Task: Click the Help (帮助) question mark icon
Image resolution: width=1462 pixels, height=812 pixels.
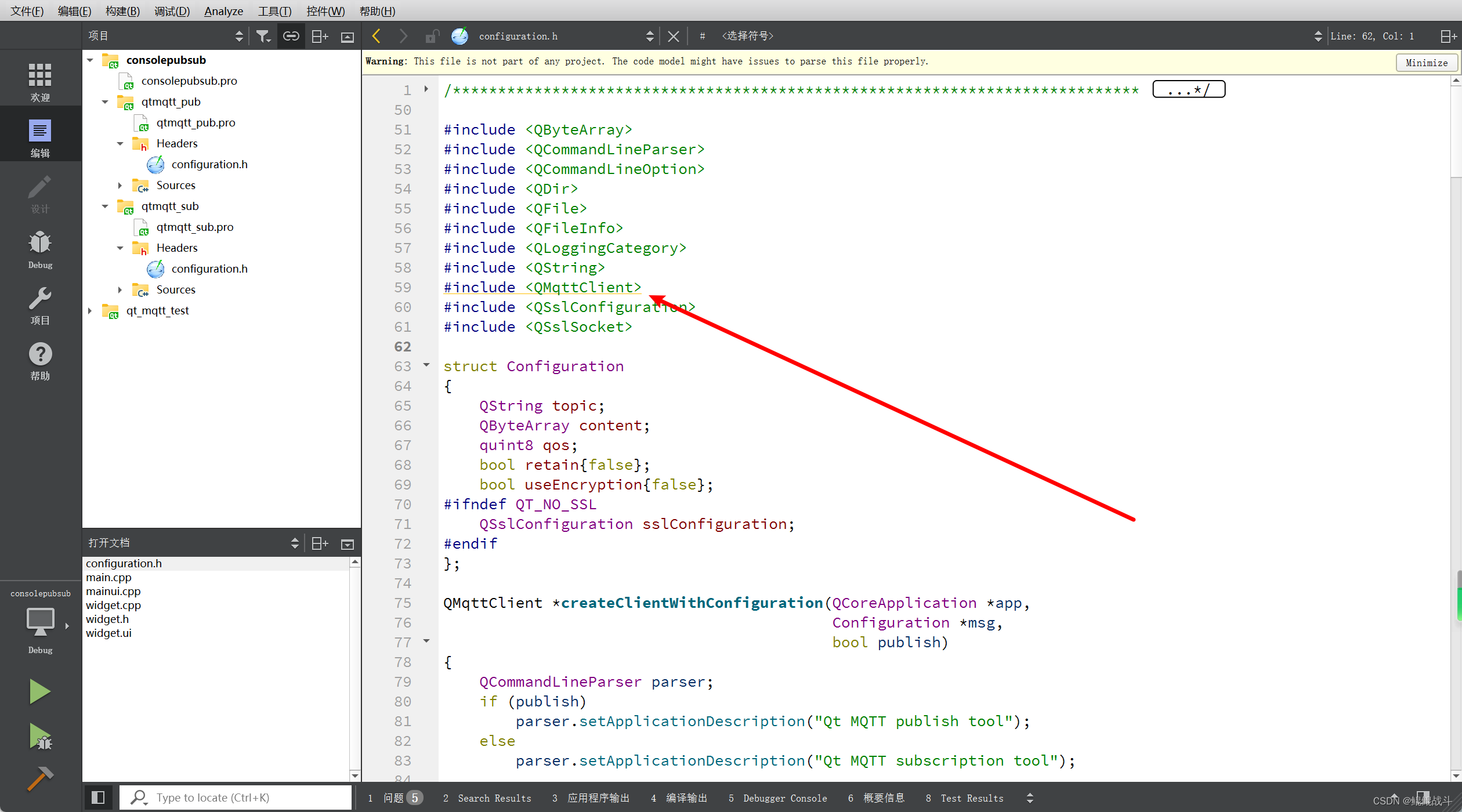Action: [x=40, y=361]
